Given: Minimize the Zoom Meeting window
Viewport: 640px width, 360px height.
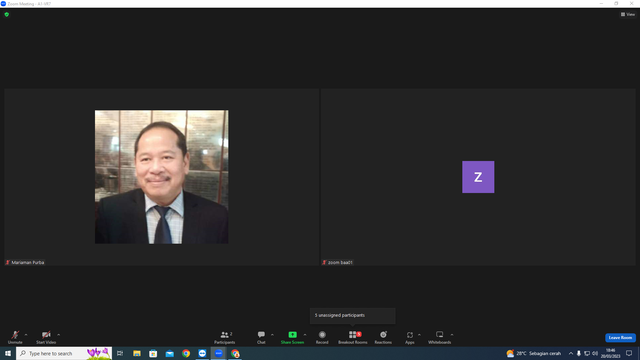Looking at the screenshot, I should [601, 3].
